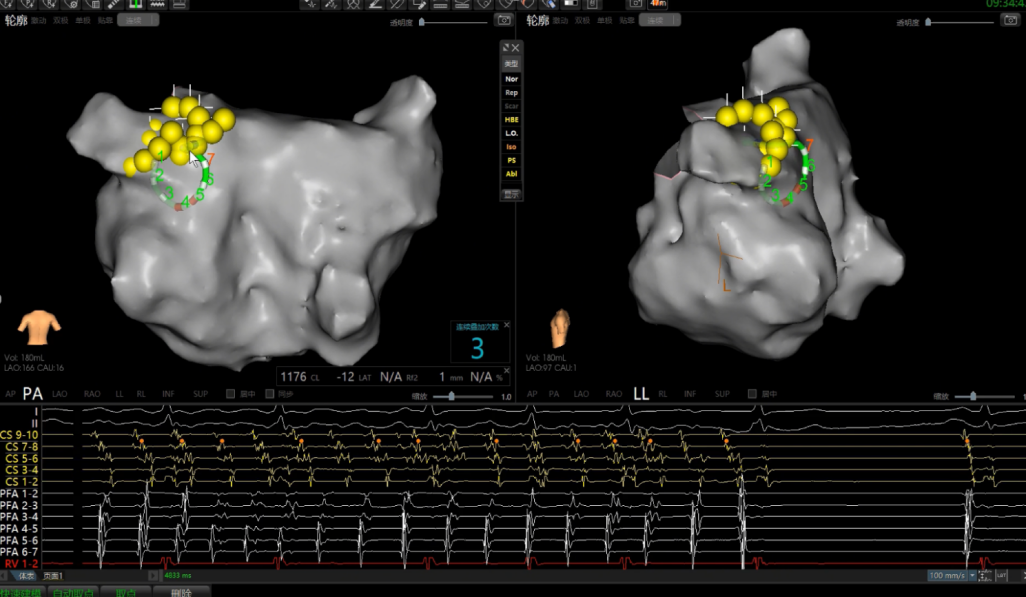Viewport: 1026px width, 597px height.
Task: Click the 删除 button at the bottom
Action: (181, 592)
